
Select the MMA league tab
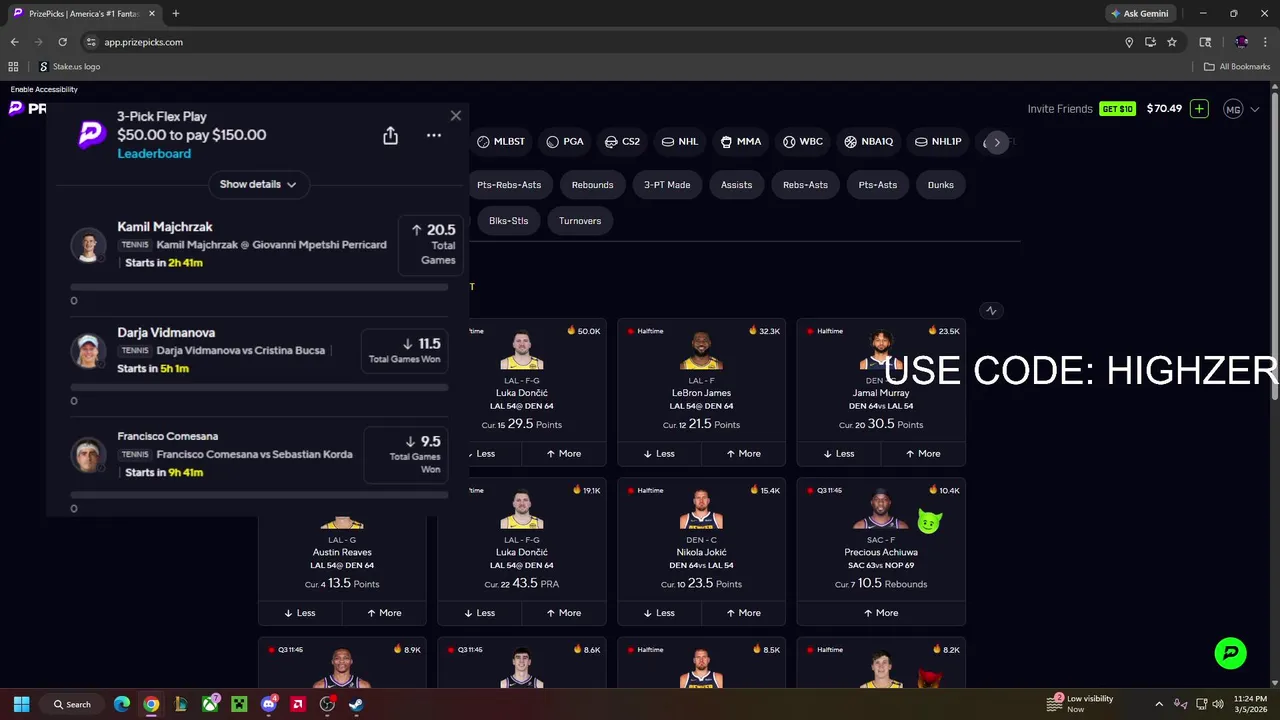(x=741, y=142)
